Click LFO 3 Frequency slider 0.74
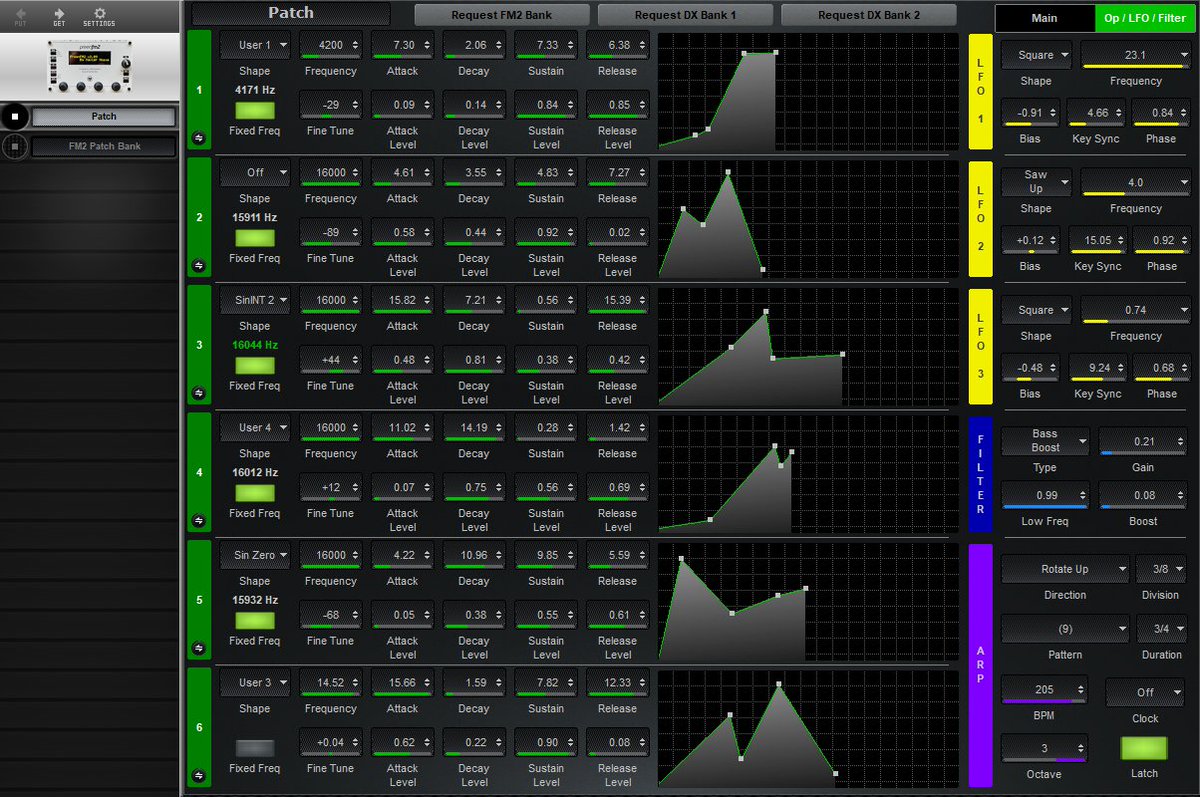The width and height of the screenshot is (1200, 797). pos(1135,310)
